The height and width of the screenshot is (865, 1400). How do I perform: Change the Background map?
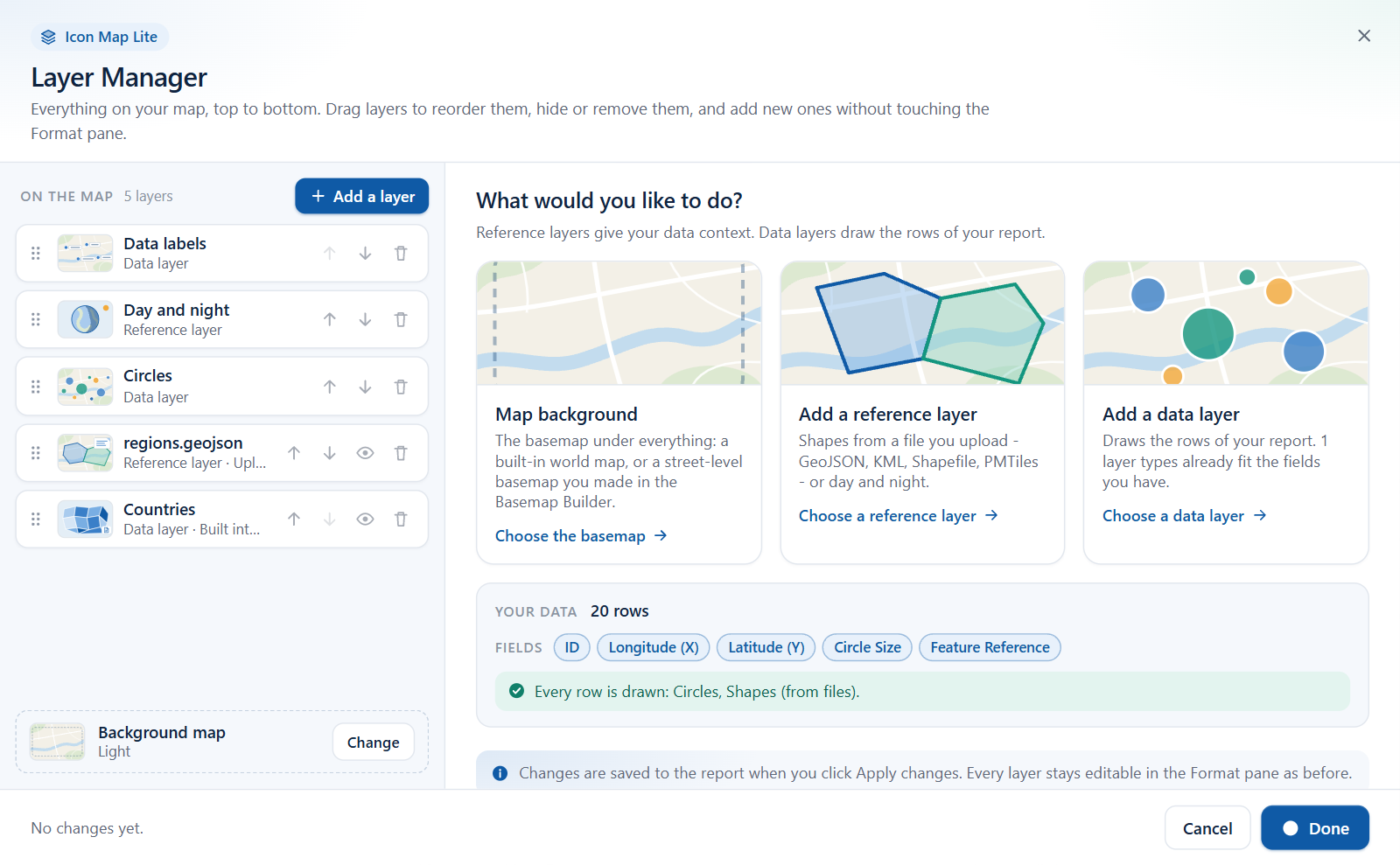pyautogui.click(x=374, y=743)
